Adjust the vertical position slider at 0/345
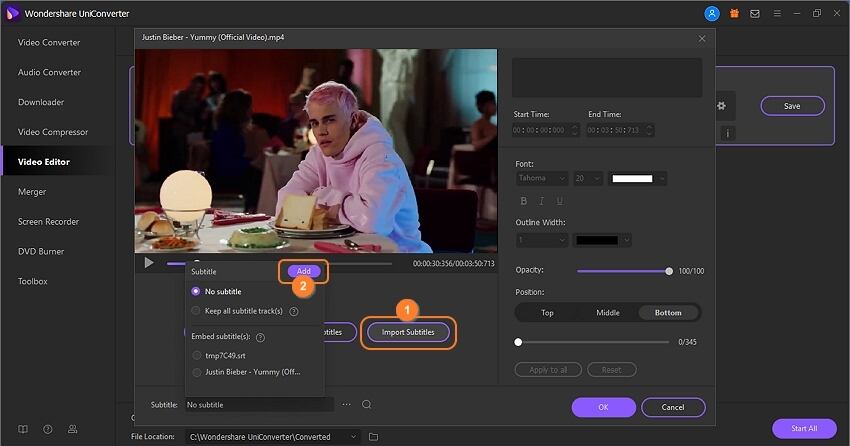This screenshot has width=850, height=446. click(518, 342)
